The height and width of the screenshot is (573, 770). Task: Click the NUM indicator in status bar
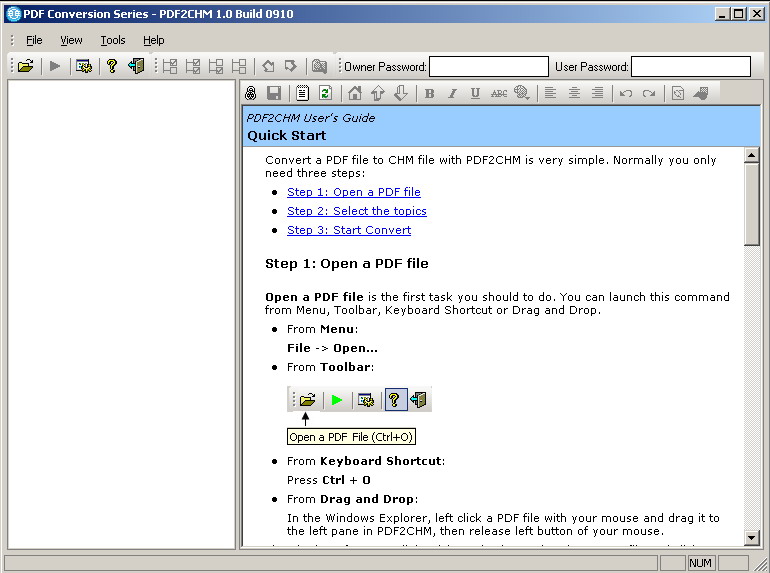coord(700,563)
